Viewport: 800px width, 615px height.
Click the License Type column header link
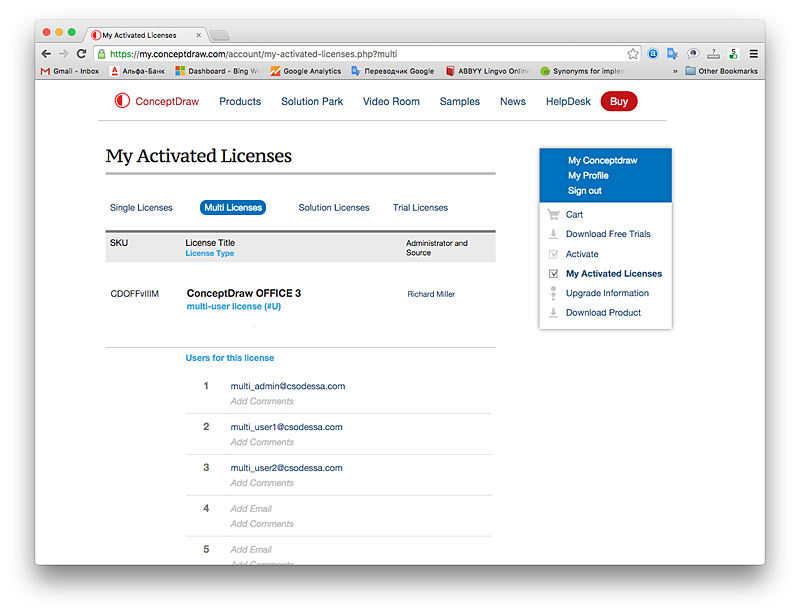210,253
